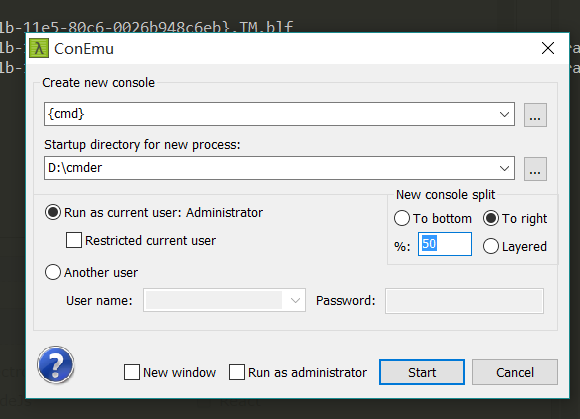Click the green lambda ConEmu title icon

coord(39,48)
